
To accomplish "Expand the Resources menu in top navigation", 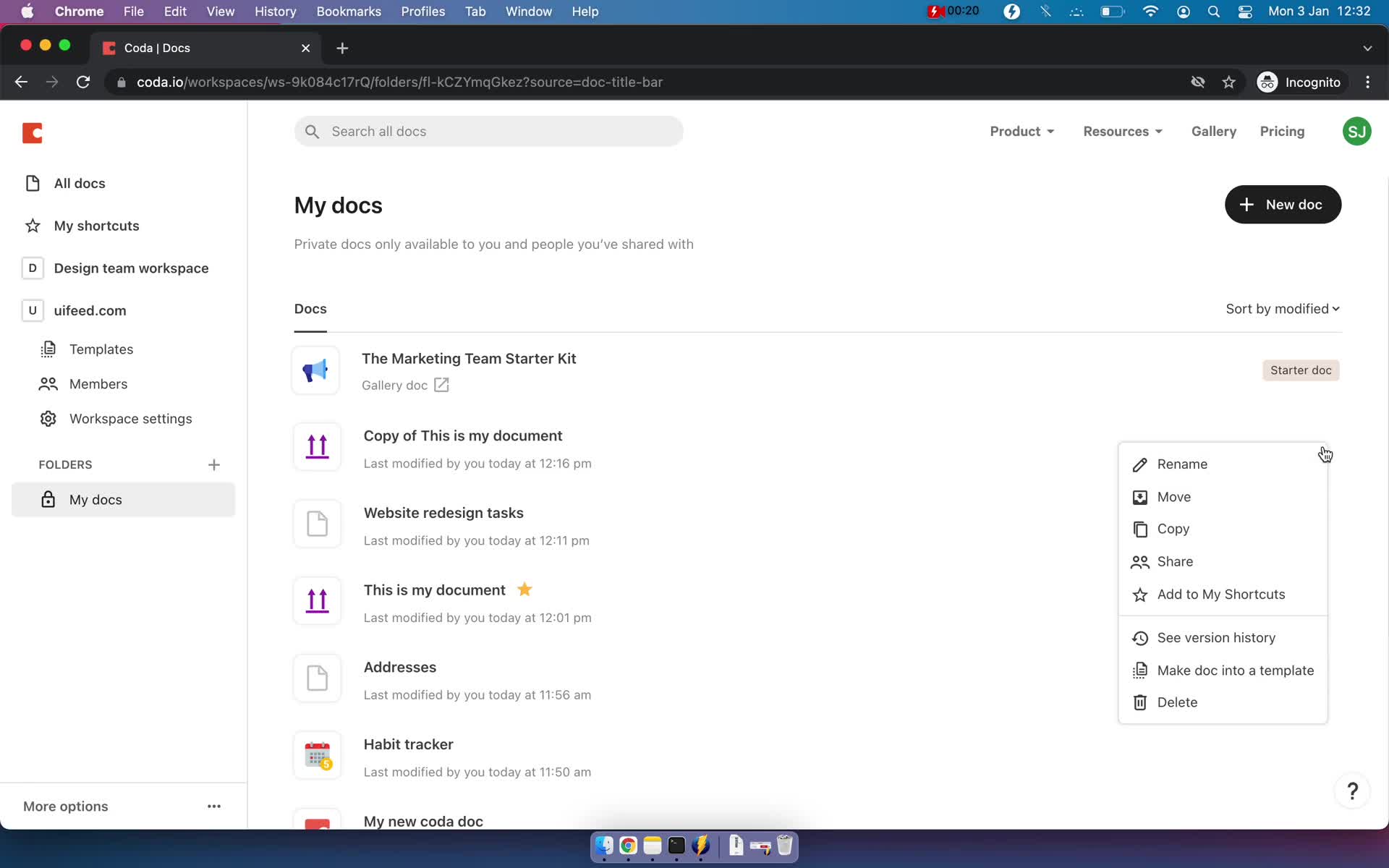I will [x=1123, y=131].
